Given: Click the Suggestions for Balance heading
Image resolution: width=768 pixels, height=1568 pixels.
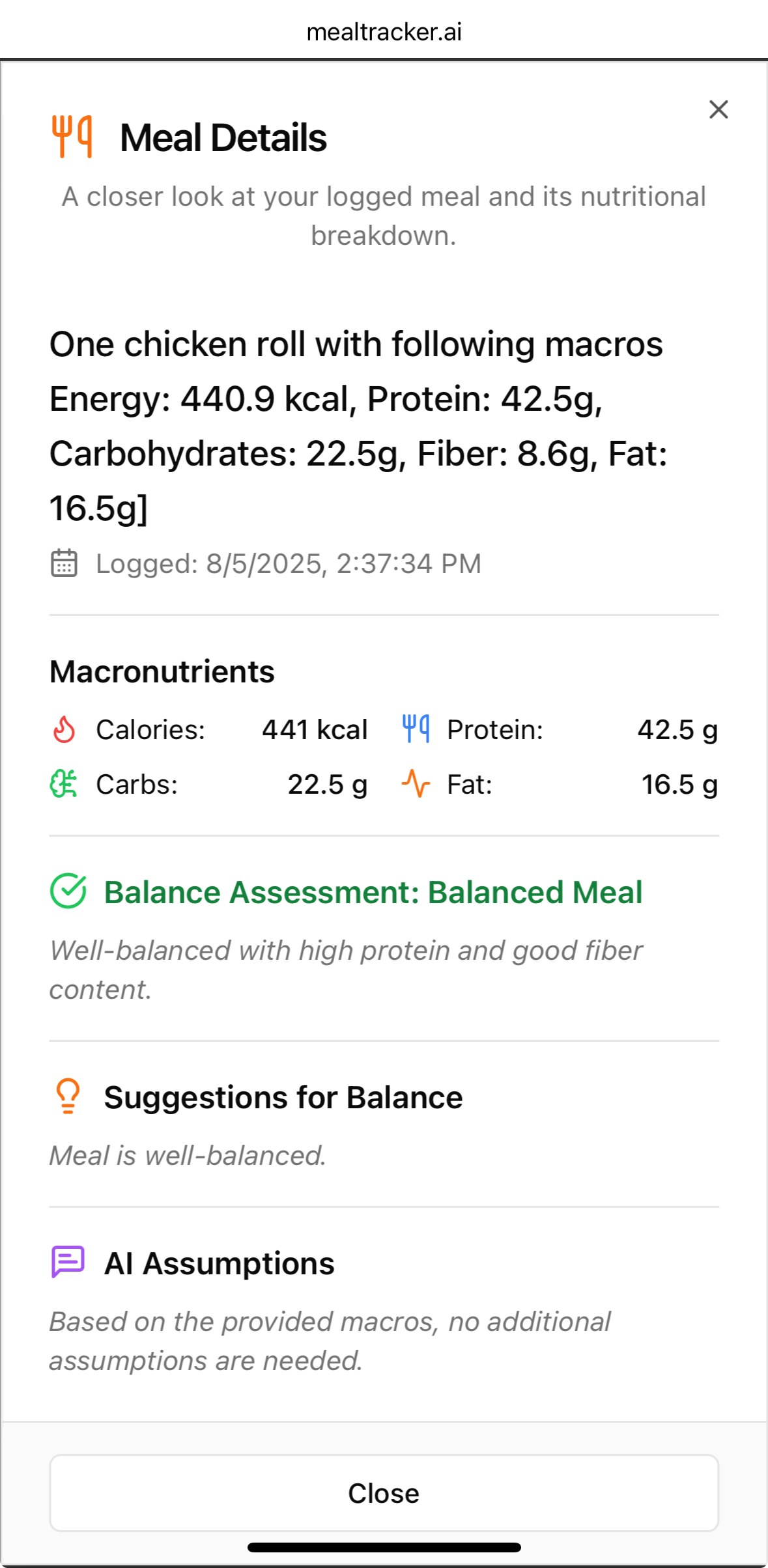Looking at the screenshot, I should (x=283, y=1097).
